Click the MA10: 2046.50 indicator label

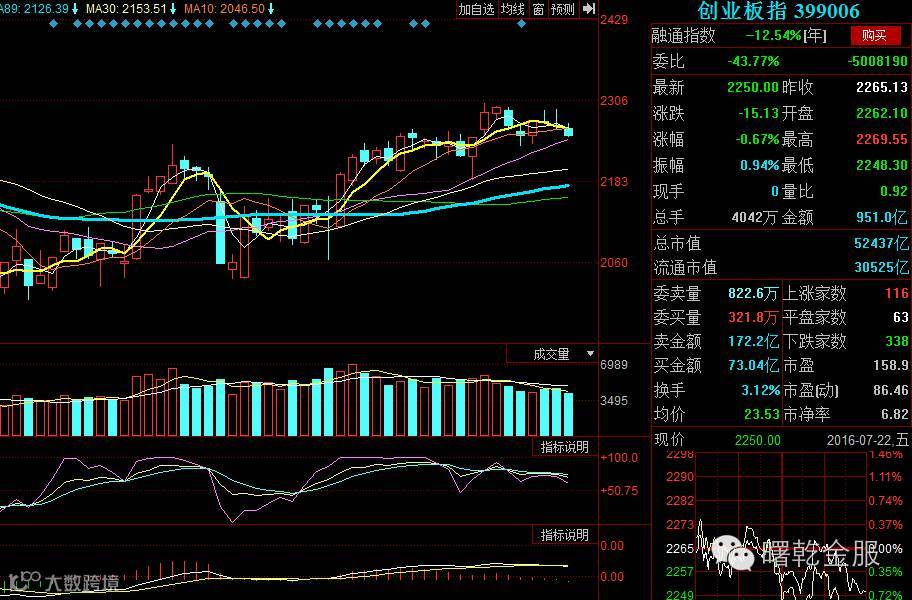pos(224,9)
